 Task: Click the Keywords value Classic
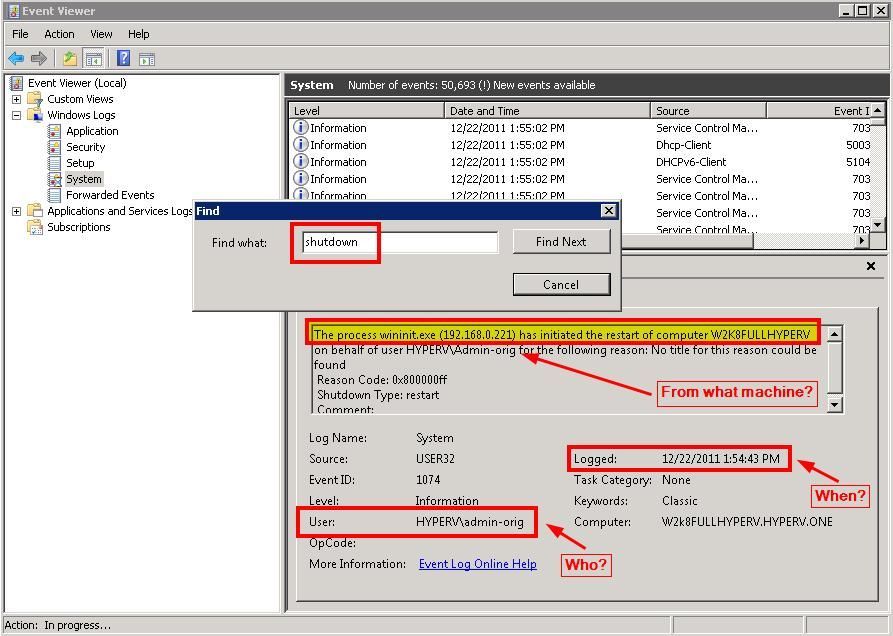[x=679, y=501]
